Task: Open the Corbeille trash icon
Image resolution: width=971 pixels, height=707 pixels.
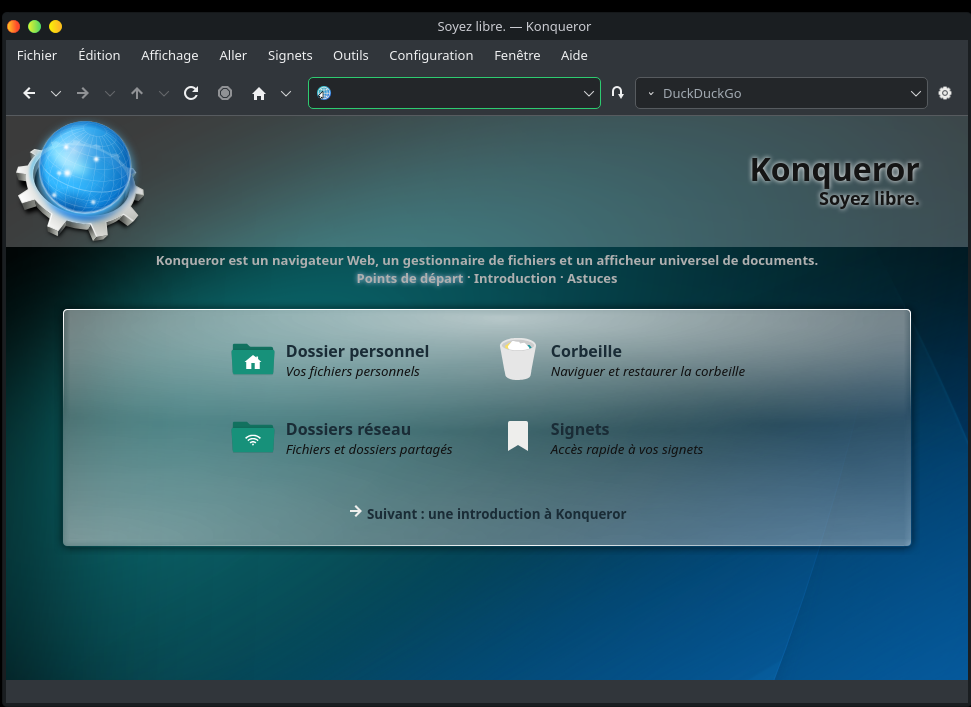Action: [x=517, y=360]
